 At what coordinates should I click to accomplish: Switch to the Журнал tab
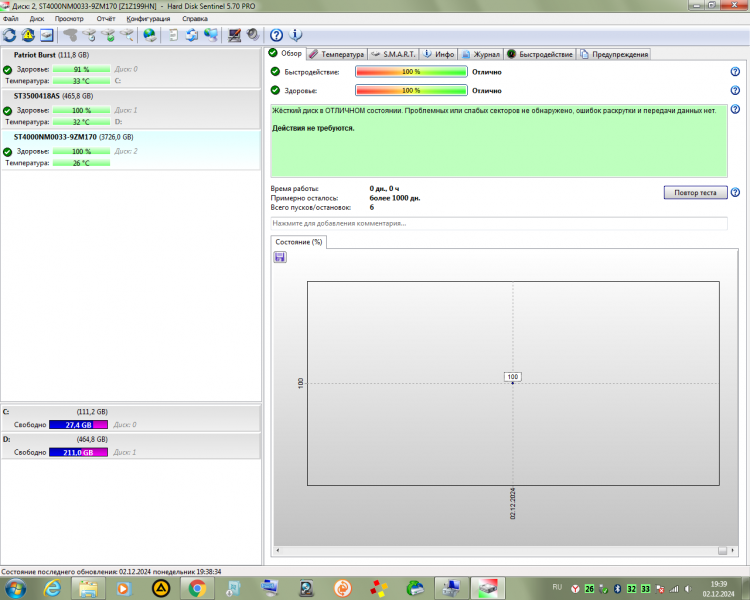pyautogui.click(x=481, y=54)
